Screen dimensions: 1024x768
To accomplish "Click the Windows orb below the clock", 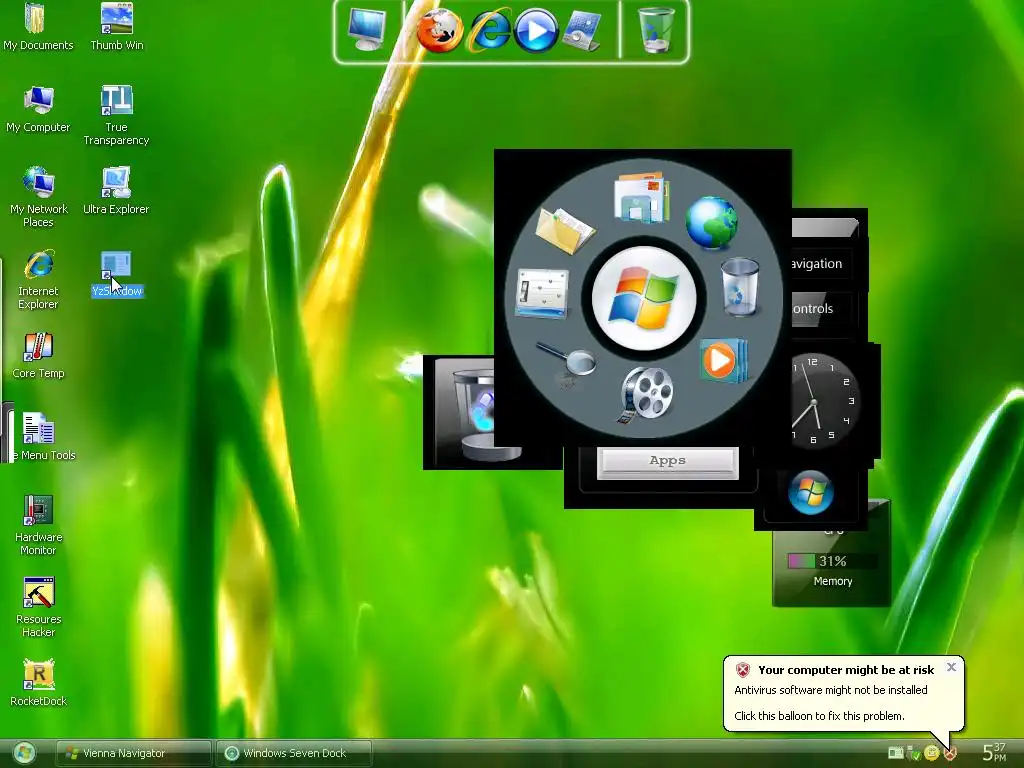I will [x=810, y=492].
